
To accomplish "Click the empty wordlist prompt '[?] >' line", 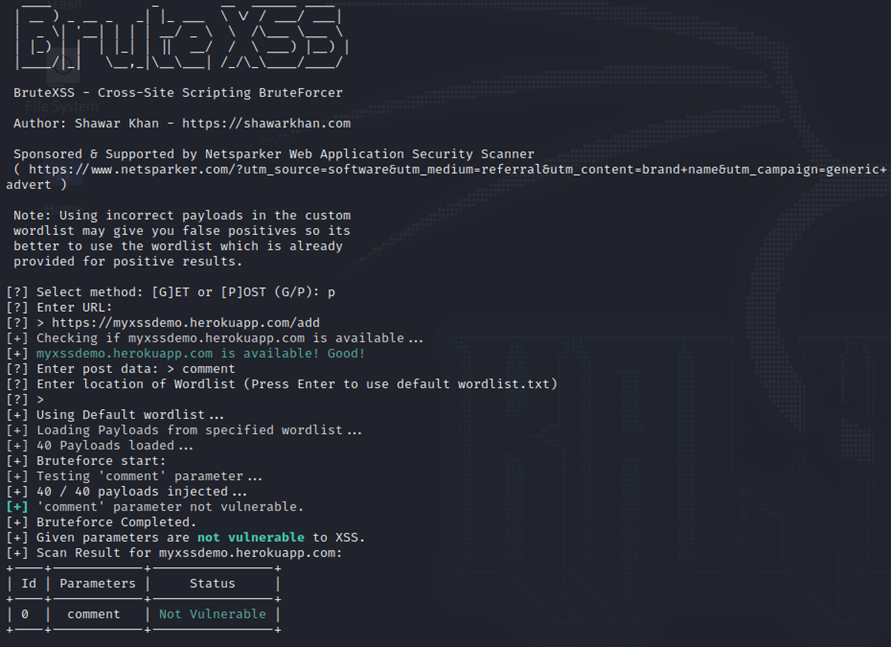I will coord(25,399).
